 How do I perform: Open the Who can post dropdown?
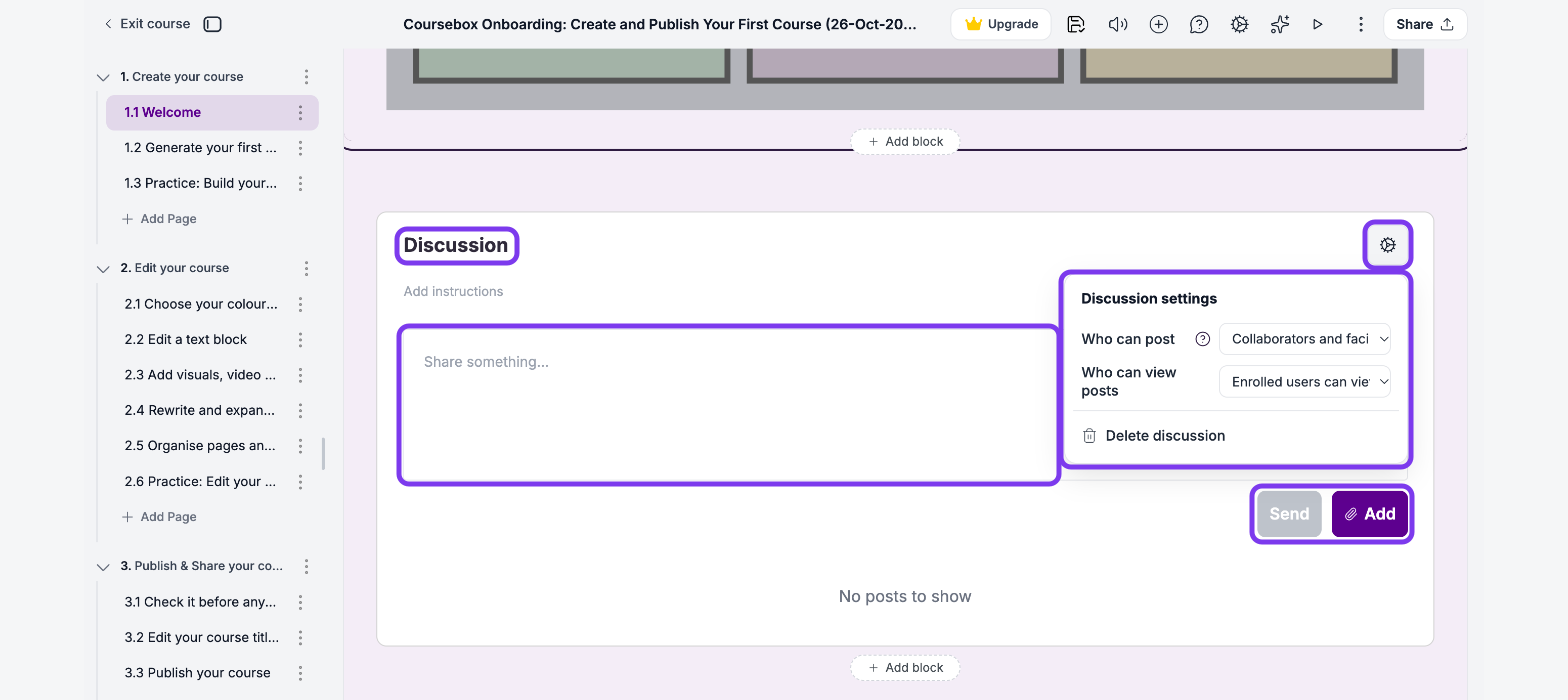coord(1305,339)
